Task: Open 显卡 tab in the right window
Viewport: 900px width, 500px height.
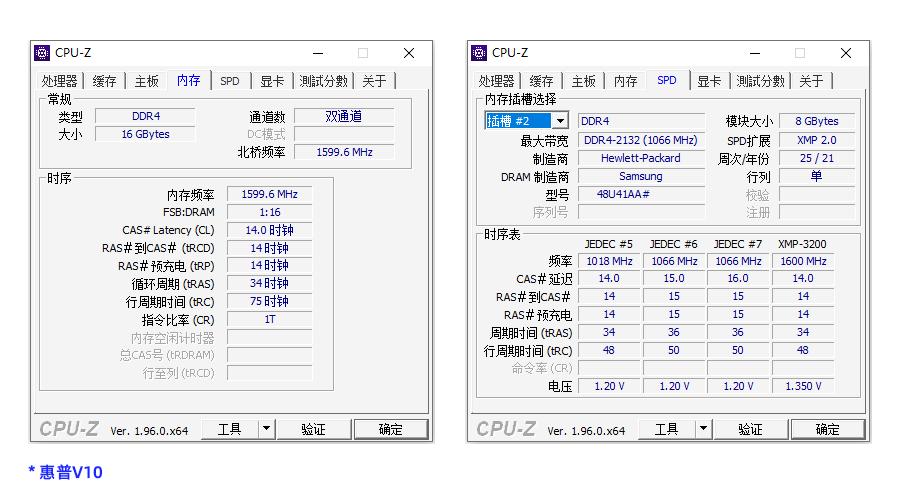Action: 709,81
